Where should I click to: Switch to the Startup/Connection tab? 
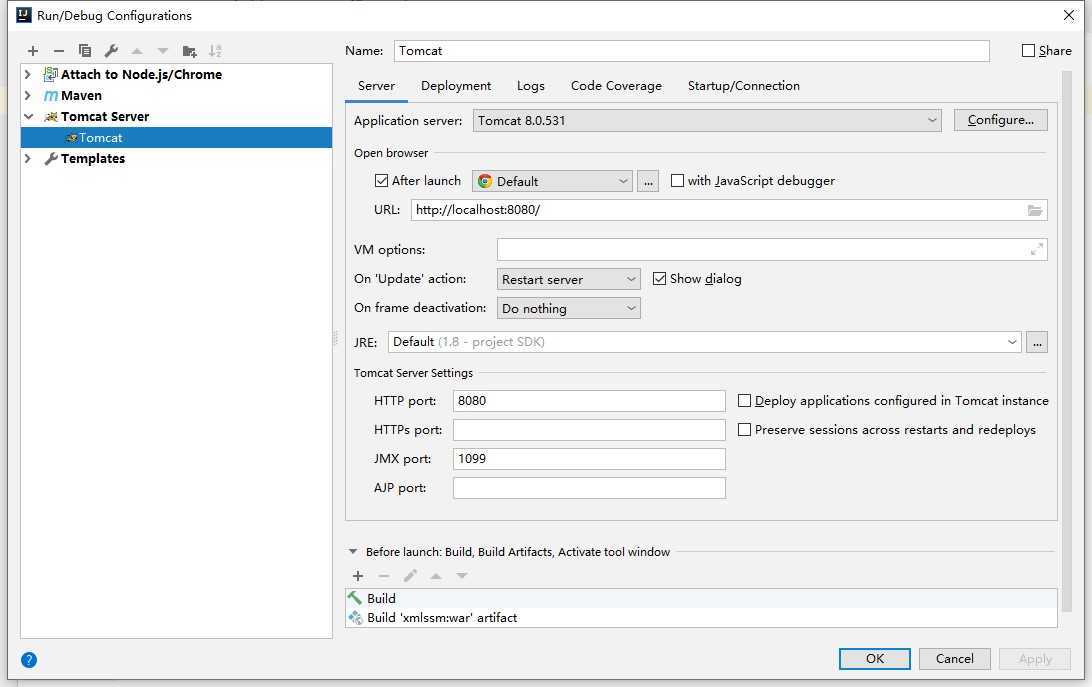click(x=743, y=86)
